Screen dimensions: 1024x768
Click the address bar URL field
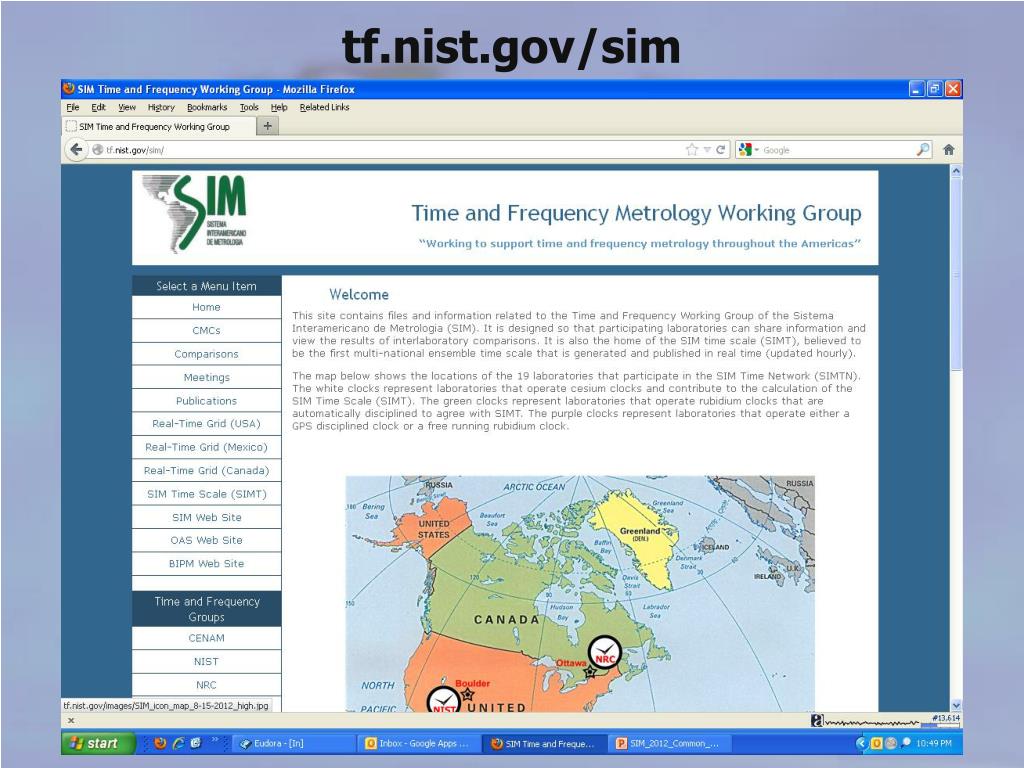(385, 150)
